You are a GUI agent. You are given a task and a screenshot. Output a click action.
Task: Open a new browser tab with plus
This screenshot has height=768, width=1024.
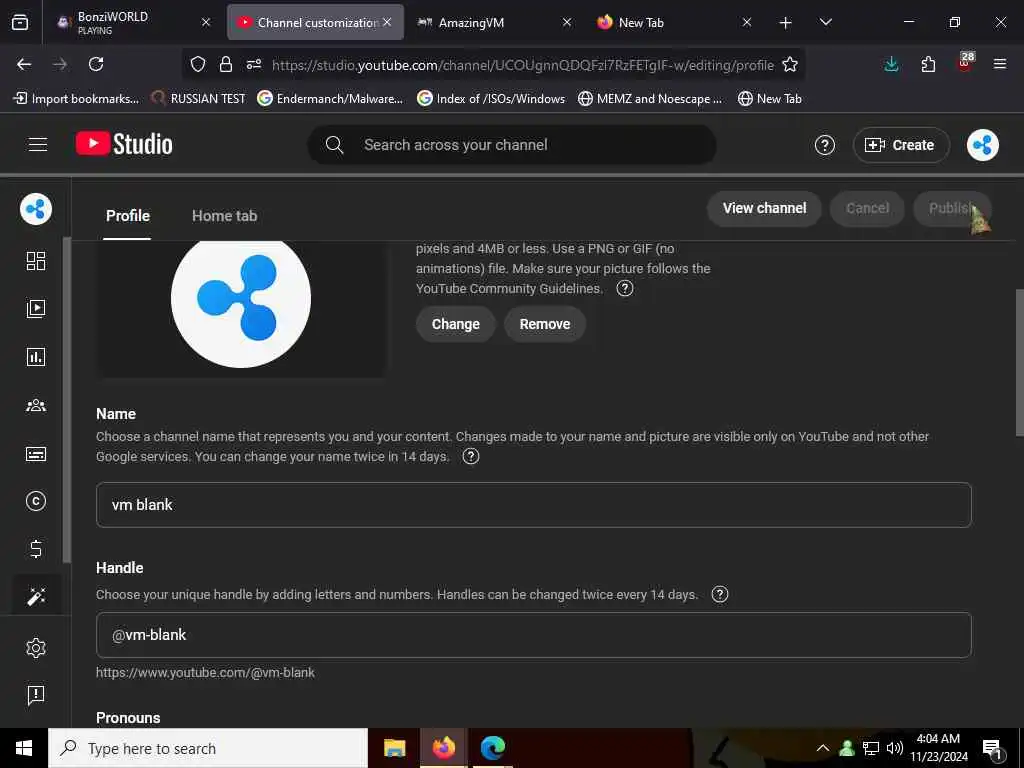[785, 22]
